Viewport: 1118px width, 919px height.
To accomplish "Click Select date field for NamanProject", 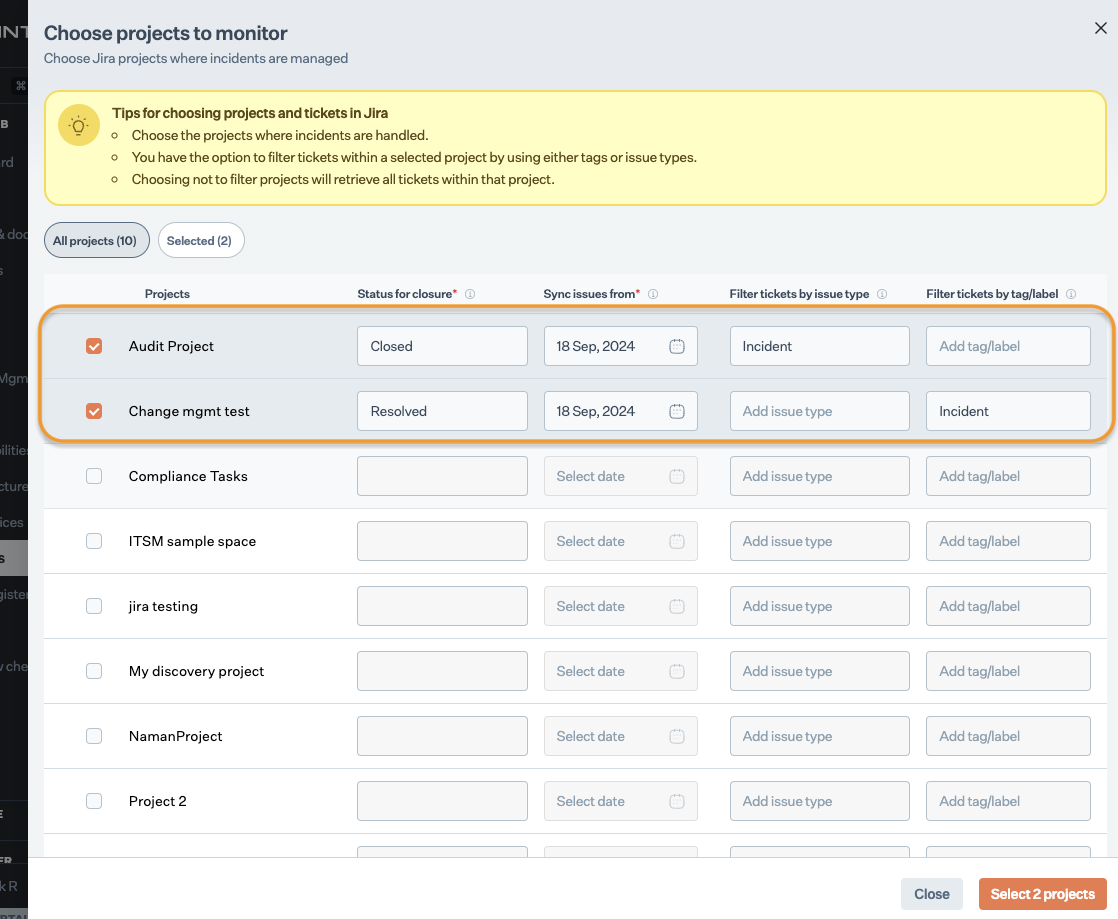I will tap(620, 736).
